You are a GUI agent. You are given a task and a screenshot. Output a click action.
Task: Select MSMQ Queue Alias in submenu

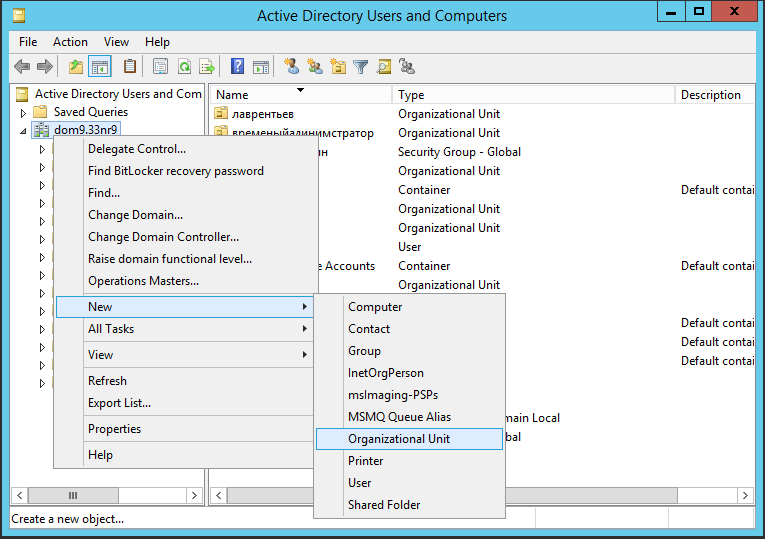point(409,417)
